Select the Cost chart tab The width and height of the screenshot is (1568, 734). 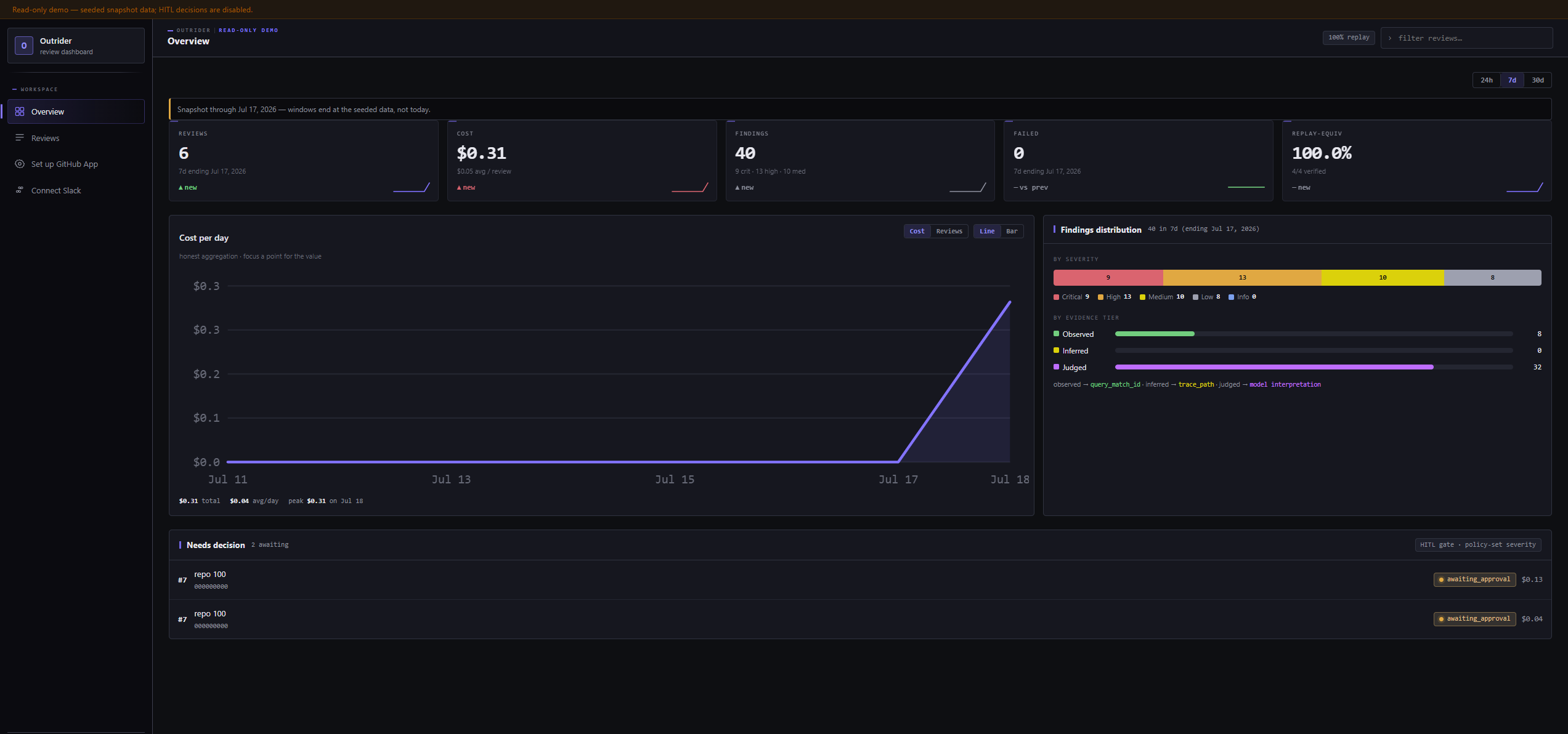[x=917, y=232]
